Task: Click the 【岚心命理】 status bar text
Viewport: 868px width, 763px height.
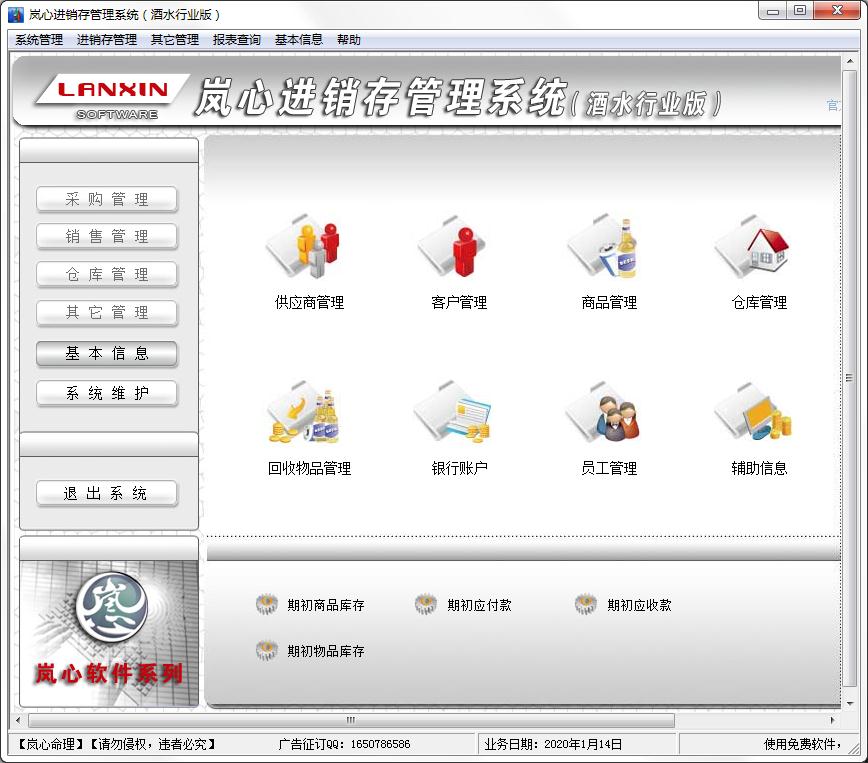Action: point(50,744)
